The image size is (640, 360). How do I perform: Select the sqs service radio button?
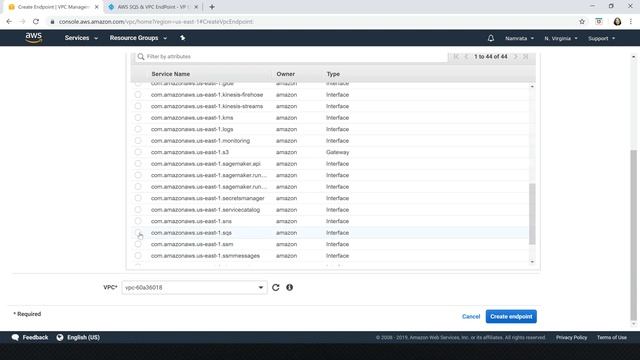(138, 232)
